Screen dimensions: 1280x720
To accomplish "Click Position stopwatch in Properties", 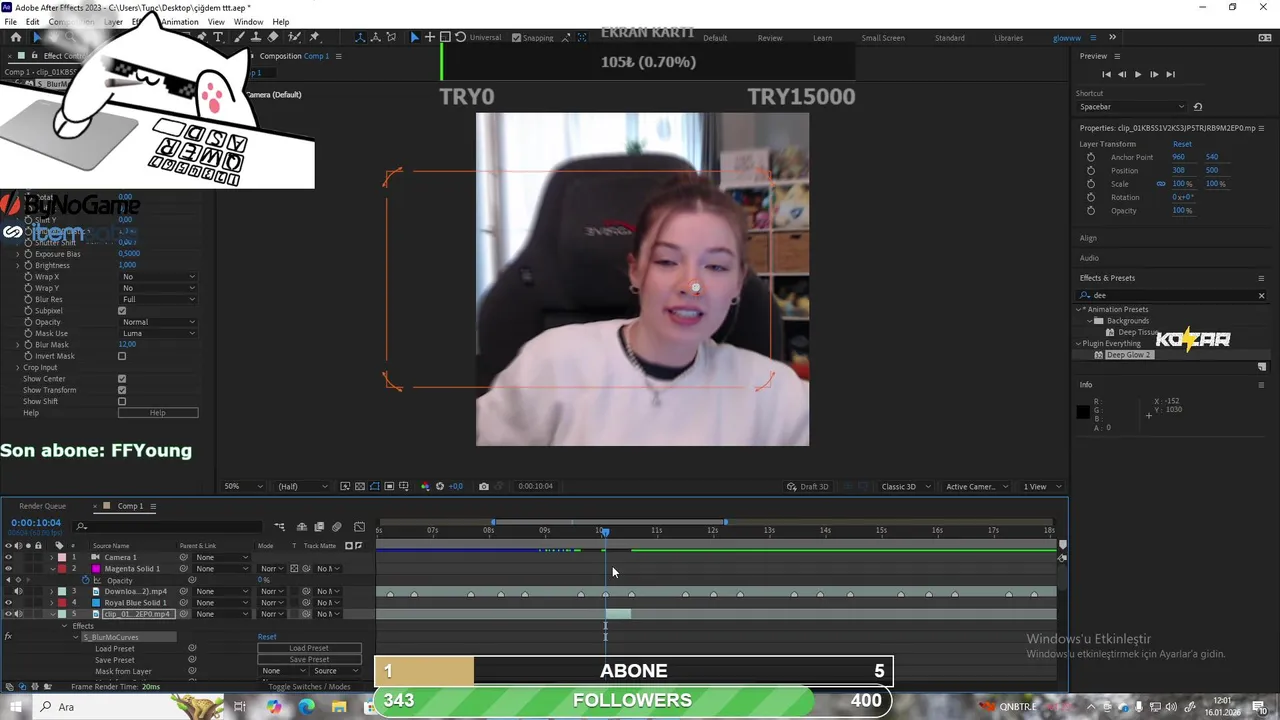I will point(1091,171).
